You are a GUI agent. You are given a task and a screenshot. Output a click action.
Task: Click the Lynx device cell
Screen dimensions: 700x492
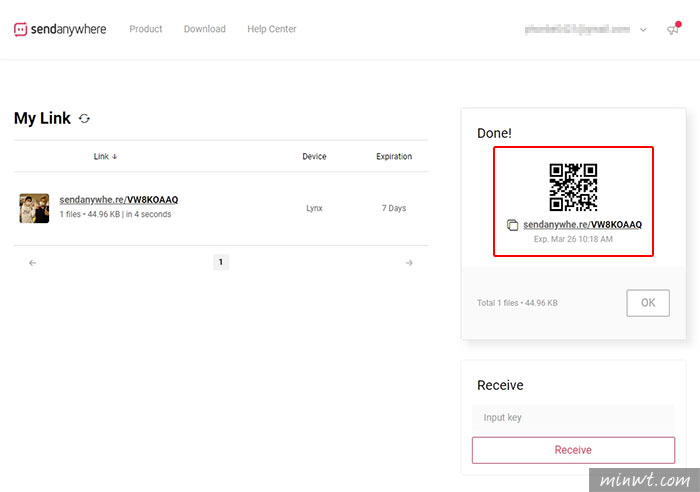314,208
